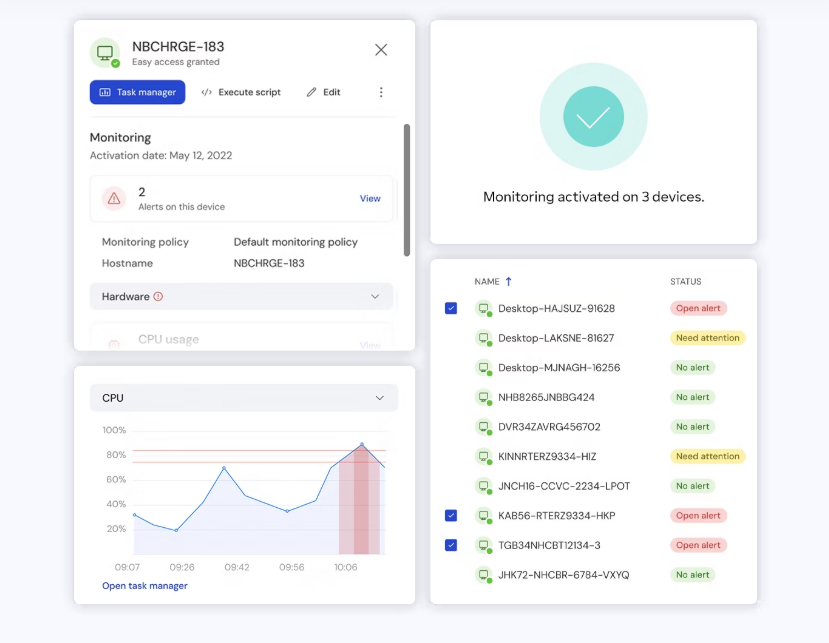This screenshot has width=829, height=643.
Task: Click the red alert warning triangle icon
Action: [x=114, y=198]
